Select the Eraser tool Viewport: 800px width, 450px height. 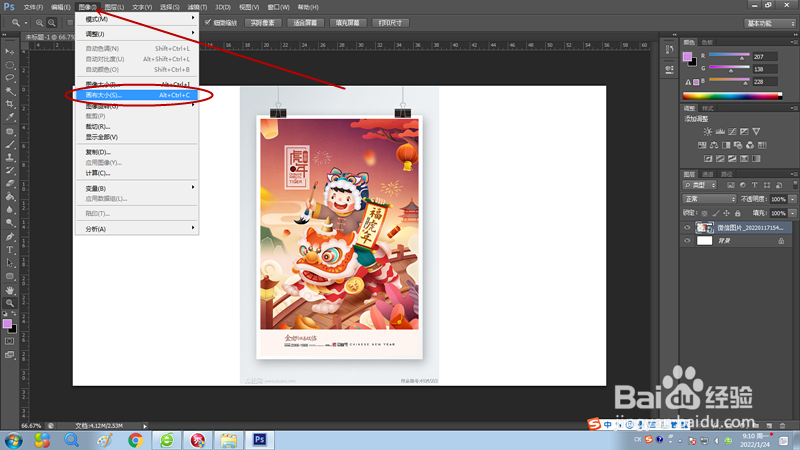pos(10,184)
